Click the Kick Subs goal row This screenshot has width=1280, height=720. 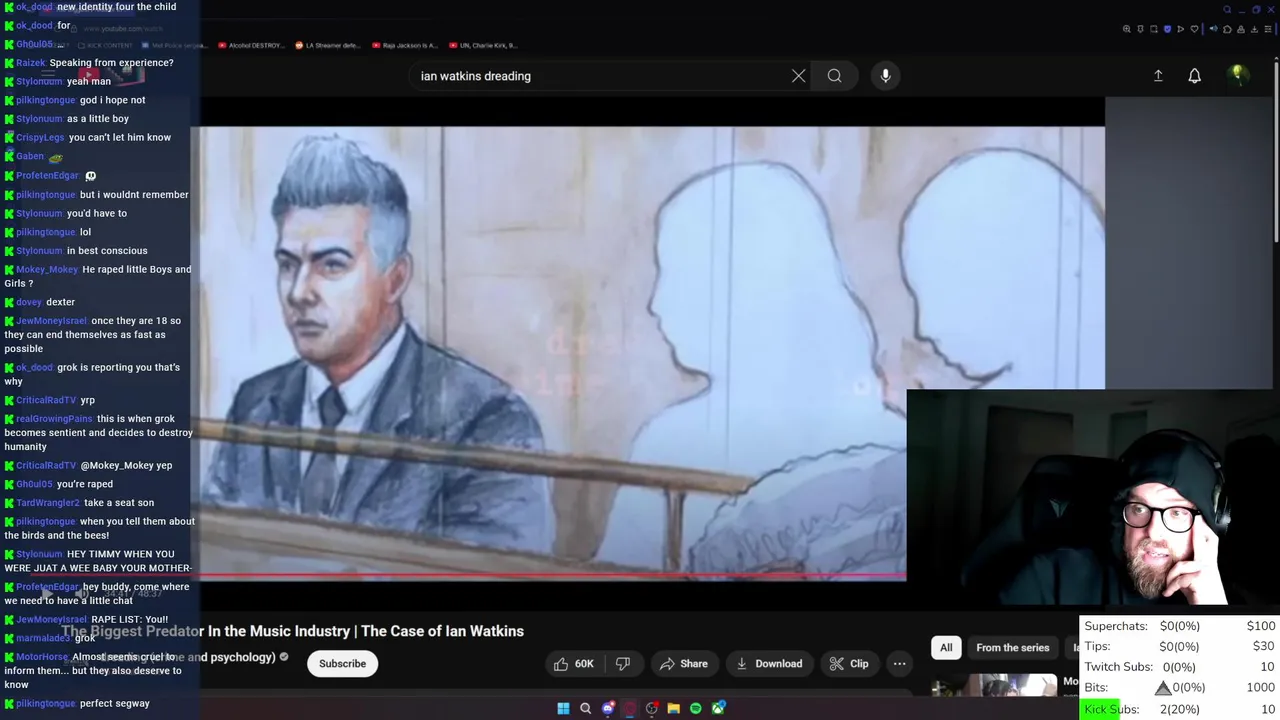coord(1180,709)
